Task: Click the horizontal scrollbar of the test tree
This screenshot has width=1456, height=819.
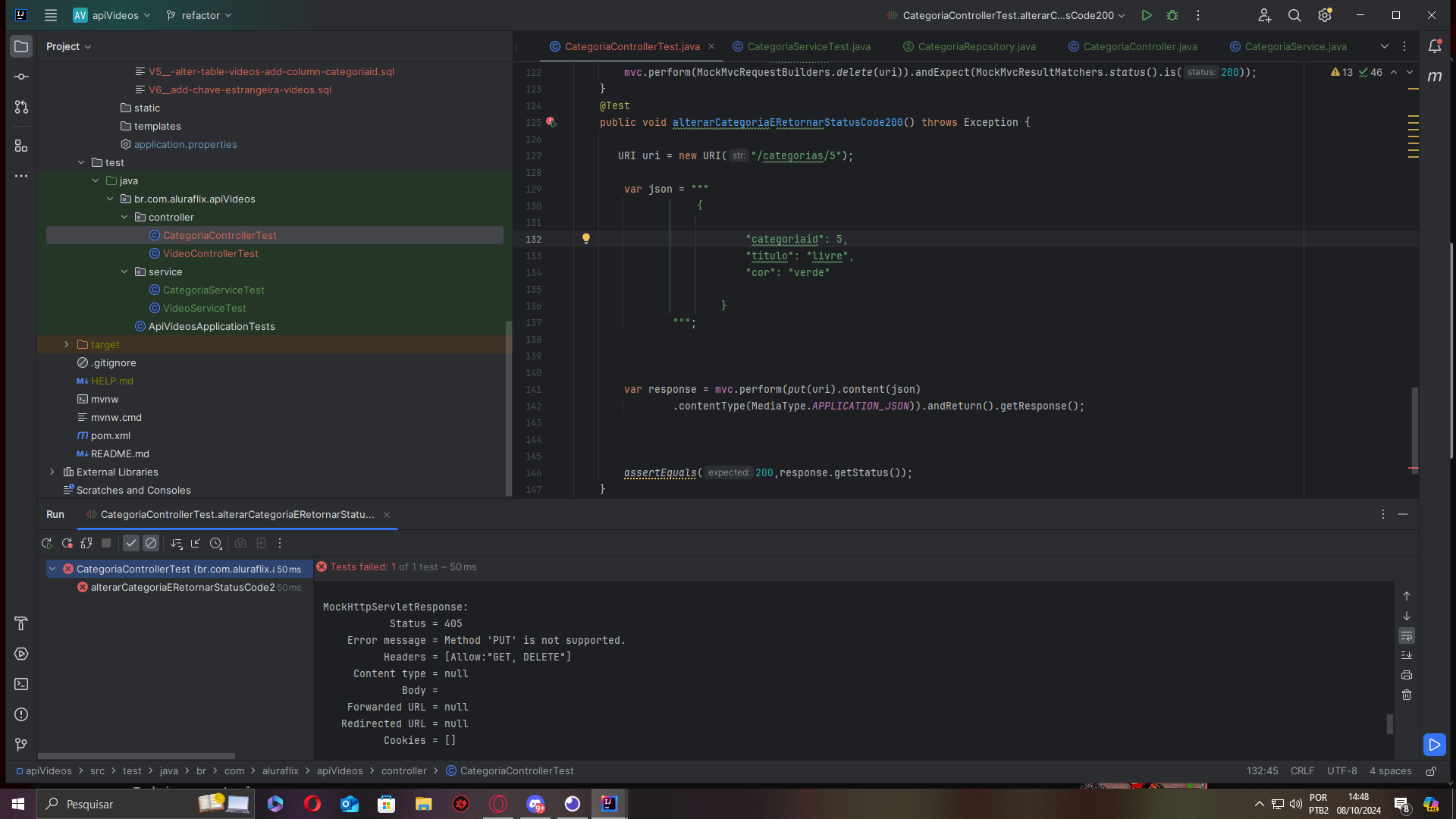Action: (136, 756)
